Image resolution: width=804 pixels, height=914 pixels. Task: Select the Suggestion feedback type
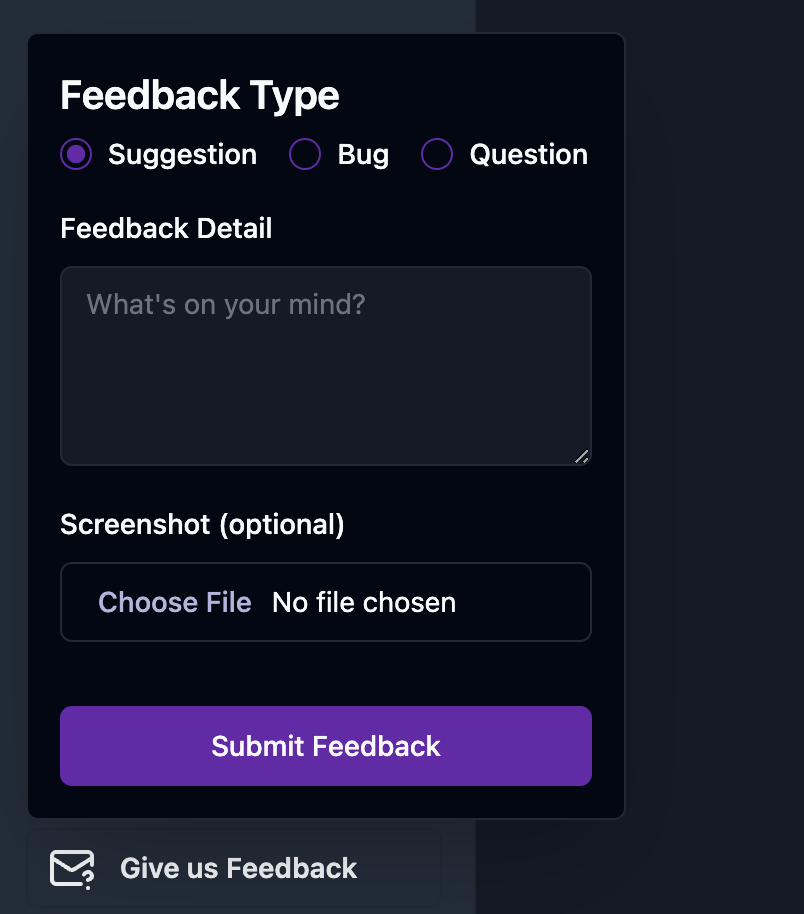click(75, 154)
